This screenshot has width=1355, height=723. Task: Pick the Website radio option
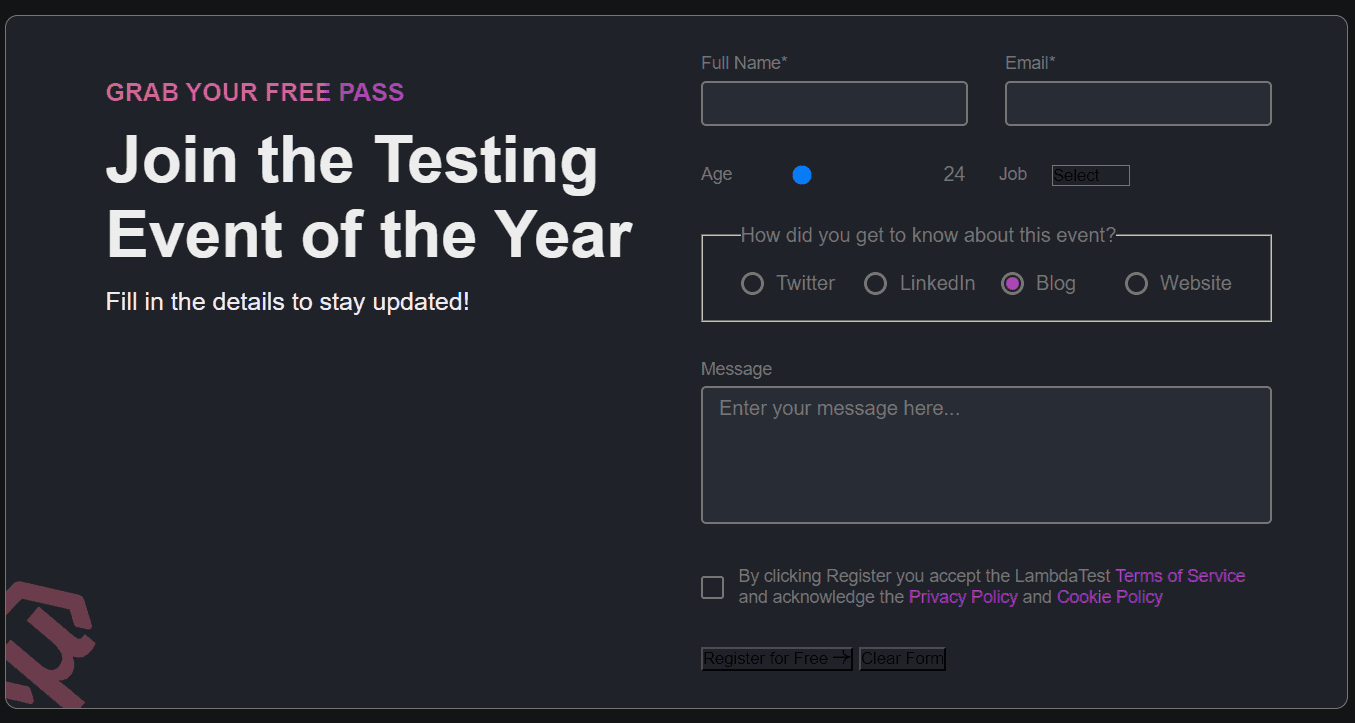tap(1136, 284)
